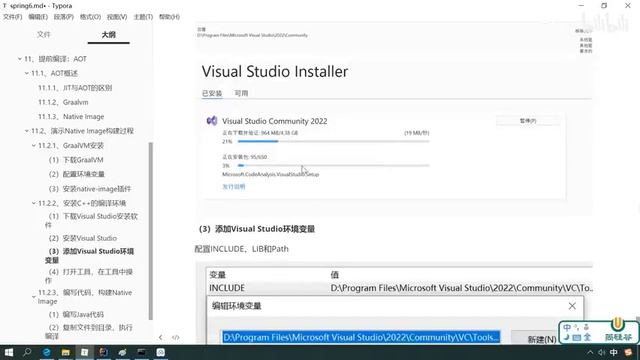Click the outline sidebar vertical scrollbar
The image size is (640, 360).
pos(151,231)
